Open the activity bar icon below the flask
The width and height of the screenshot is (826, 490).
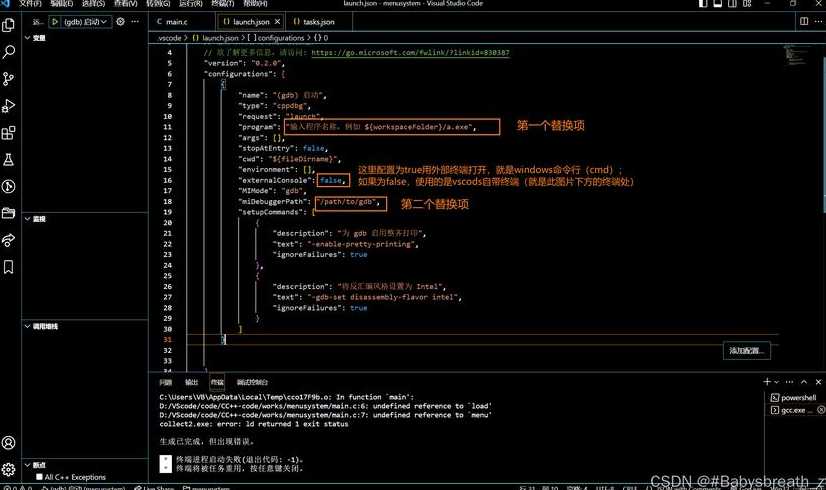point(8,186)
